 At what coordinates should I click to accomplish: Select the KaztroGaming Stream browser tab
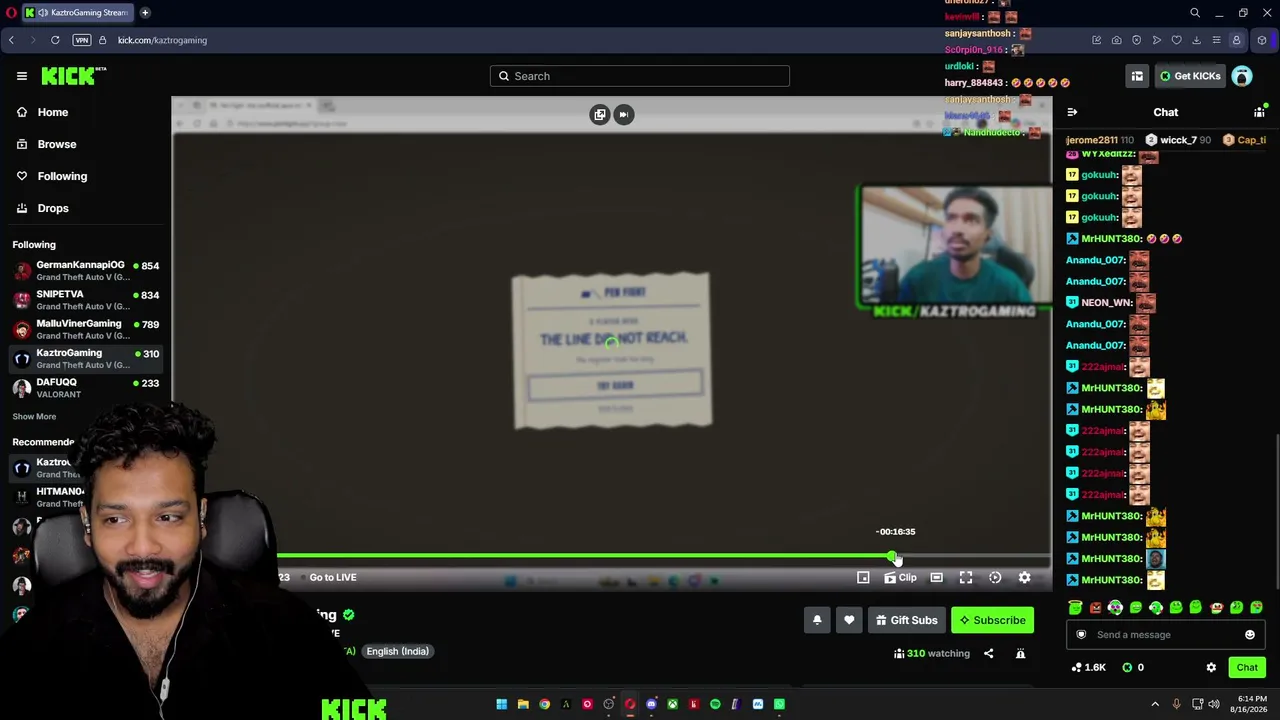tap(77, 13)
